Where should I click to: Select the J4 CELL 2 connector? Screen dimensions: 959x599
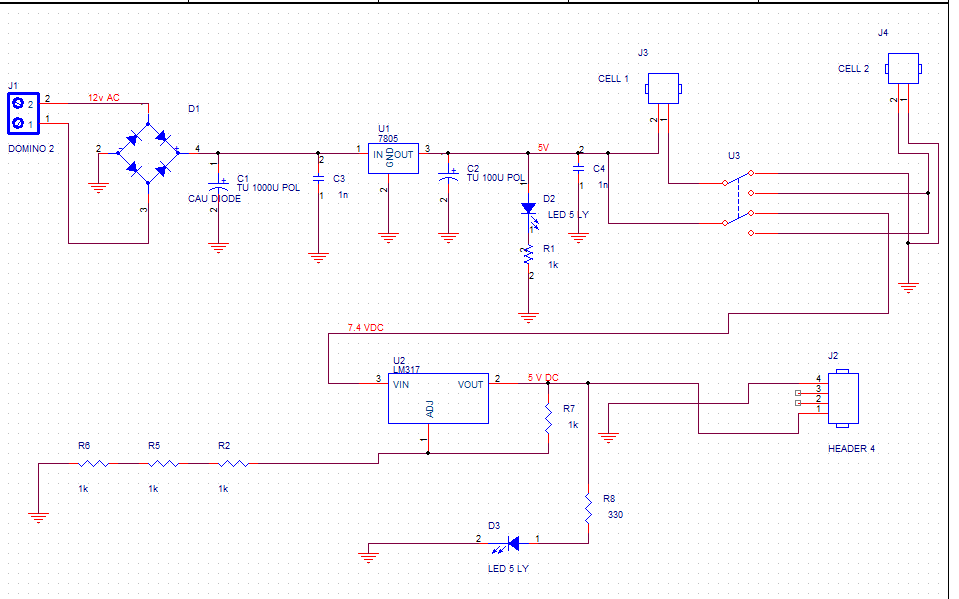[x=903, y=69]
